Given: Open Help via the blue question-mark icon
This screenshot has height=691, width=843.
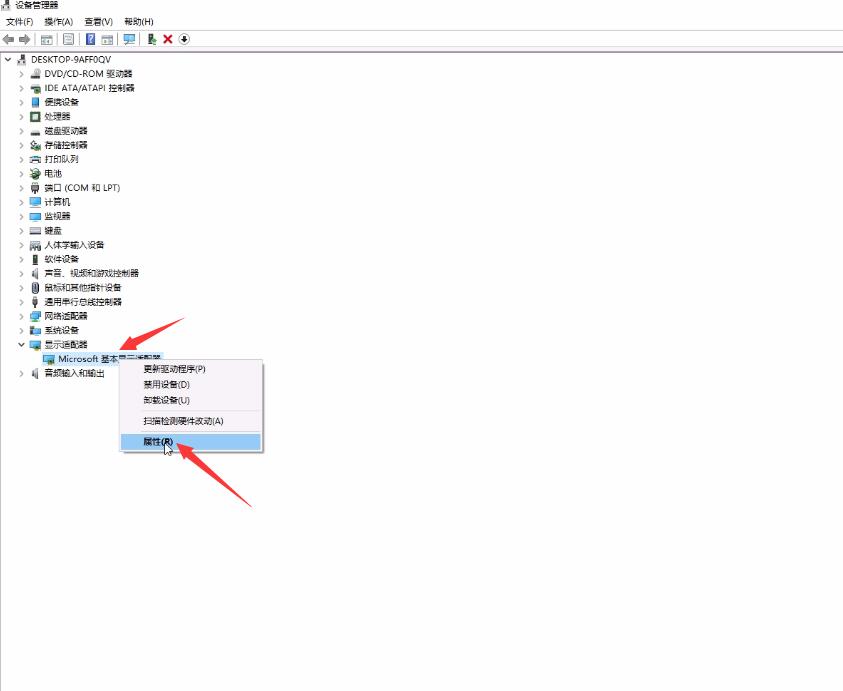Looking at the screenshot, I should click(x=90, y=39).
